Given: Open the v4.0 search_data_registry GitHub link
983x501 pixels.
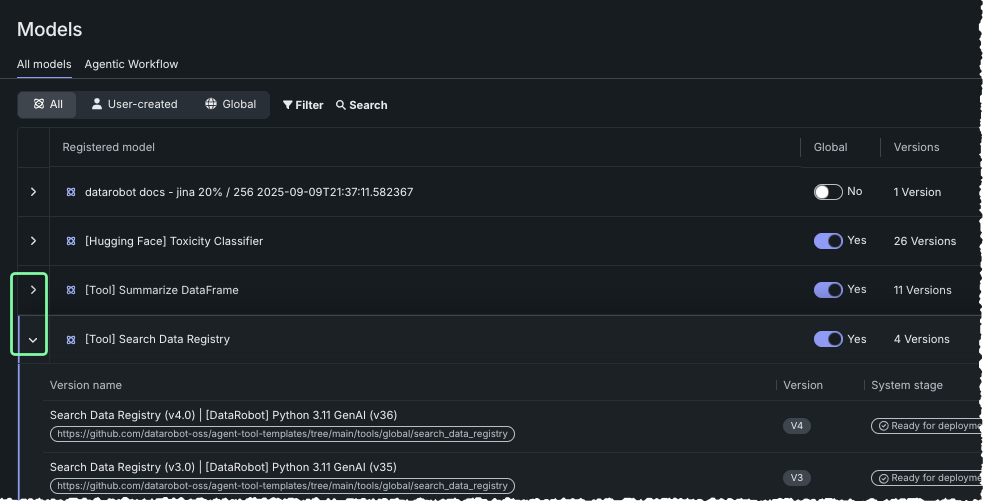Looking at the screenshot, I should click(283, 434).
